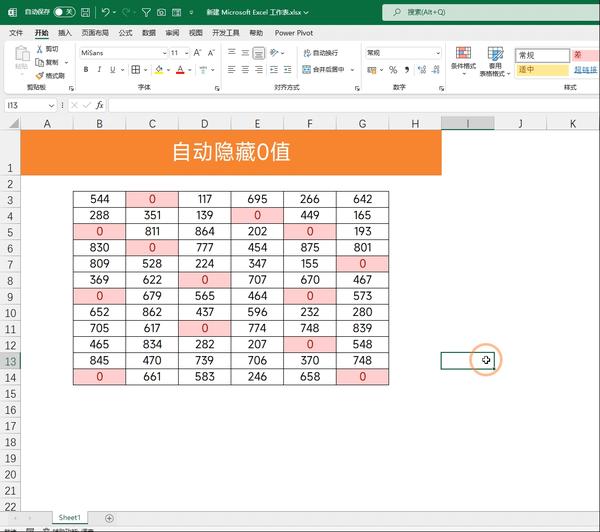The width and height of the screenshot is (600, 532).
Task: Click the Undo arrow icon
Action: tap(106, 12)
